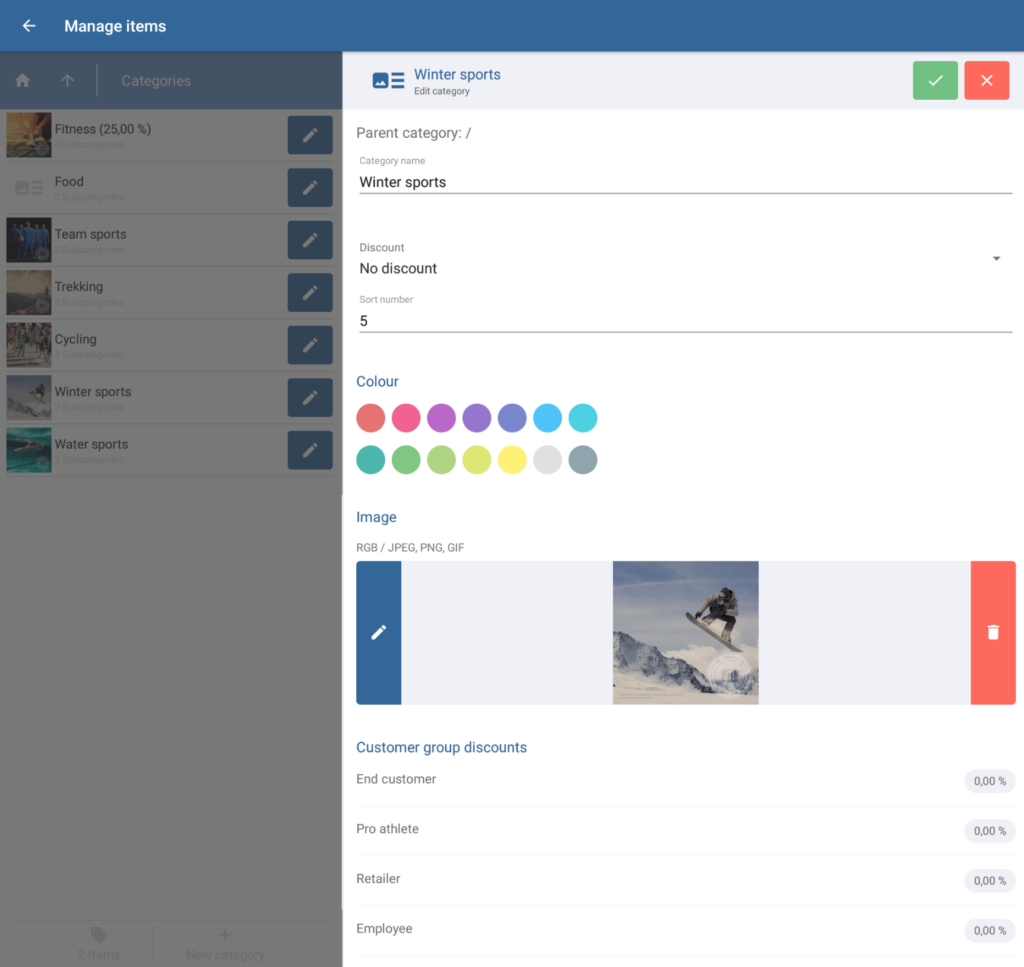The width and height of the screenshot is (1024, 967).
Task: Click the pencil icon next to Trekking
Action: pos(310,292)
